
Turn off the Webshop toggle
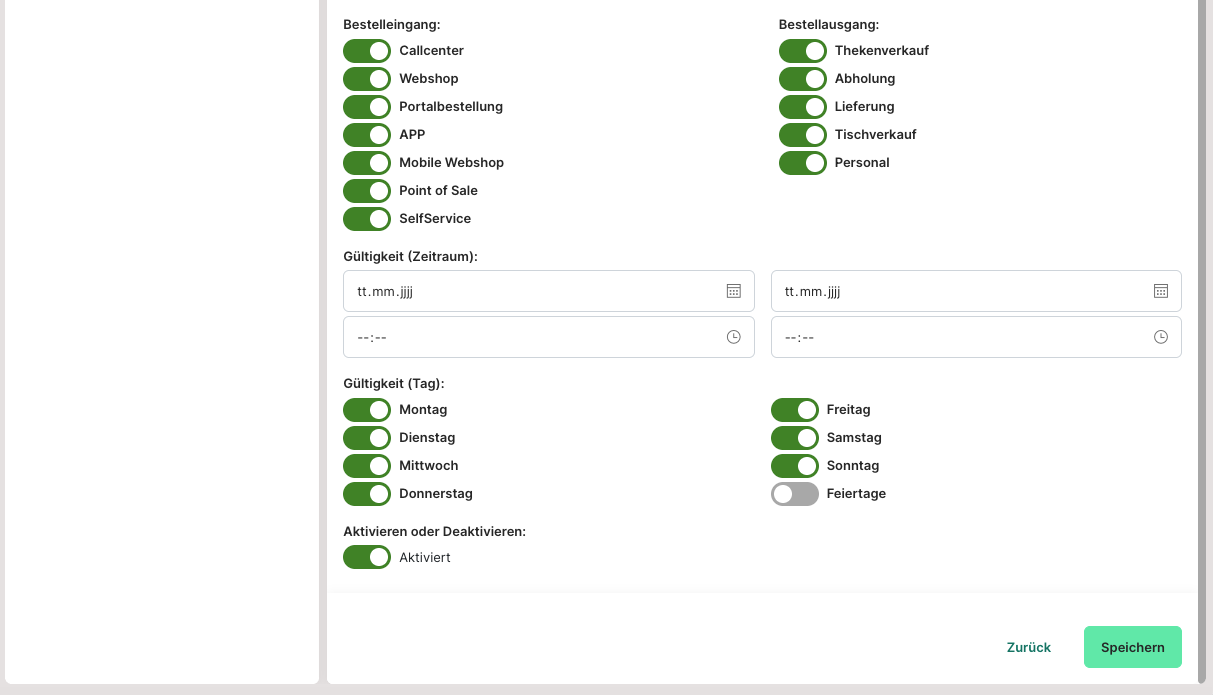click(x=367, y=79)
